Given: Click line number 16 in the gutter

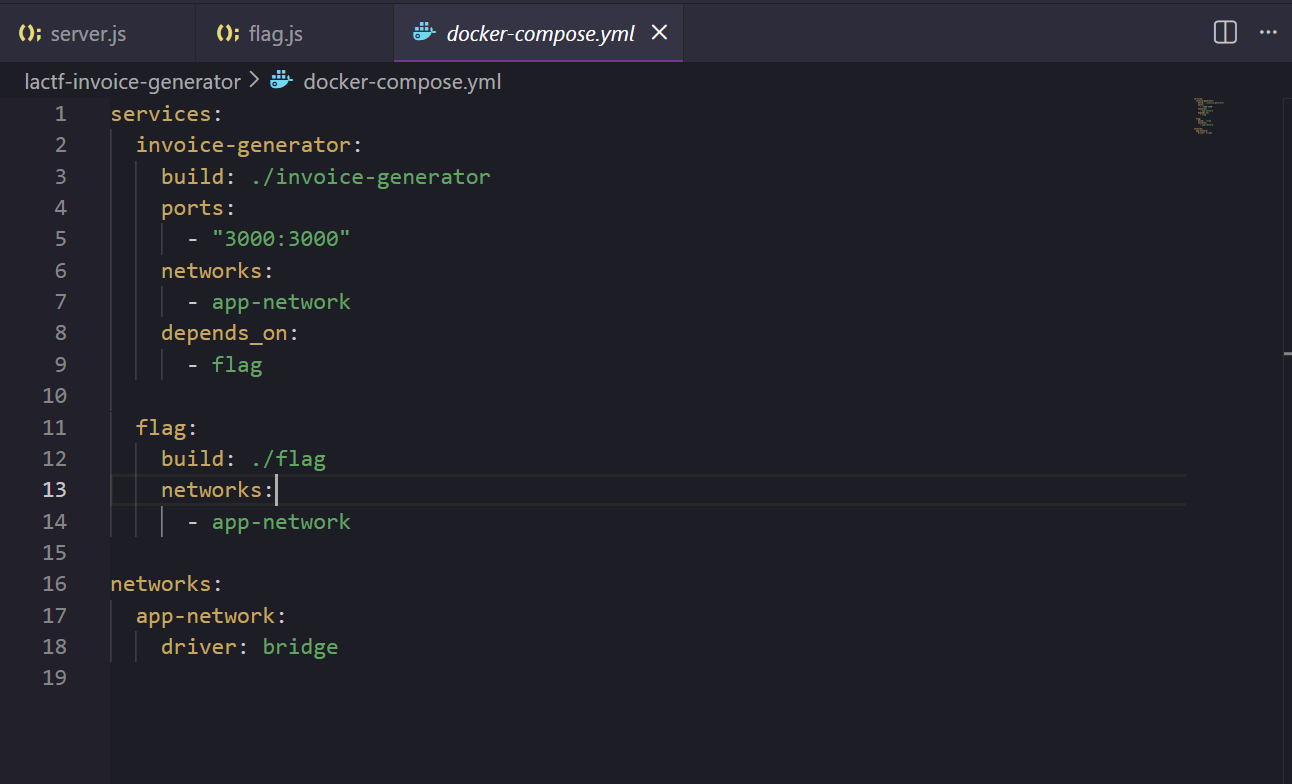Looking at the screenshot, I should pyautogui.click(x=54, y=584).
